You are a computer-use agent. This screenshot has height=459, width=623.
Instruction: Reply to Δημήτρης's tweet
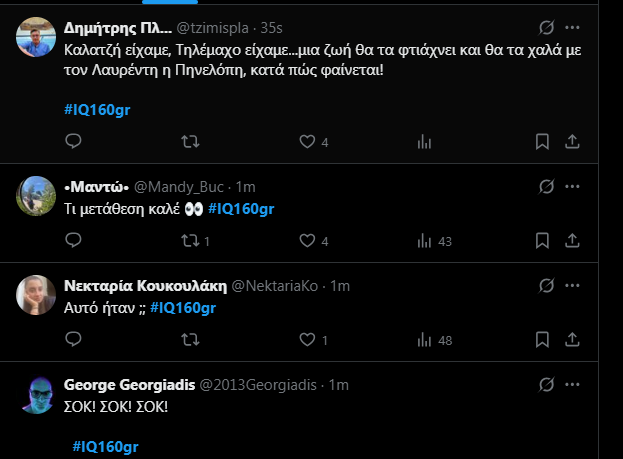pyautogui.click(x=73, y=142)
